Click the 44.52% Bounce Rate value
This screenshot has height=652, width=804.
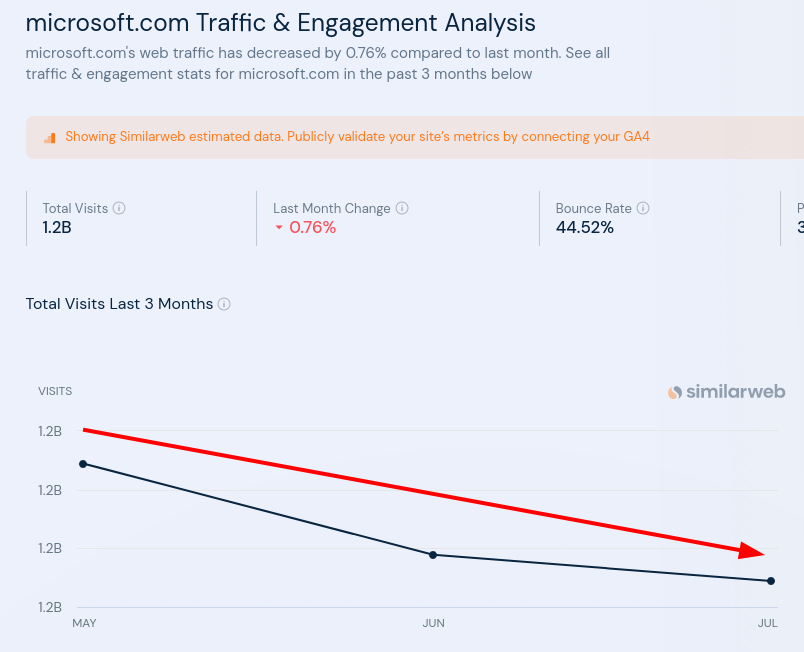(x=584, y=227)
